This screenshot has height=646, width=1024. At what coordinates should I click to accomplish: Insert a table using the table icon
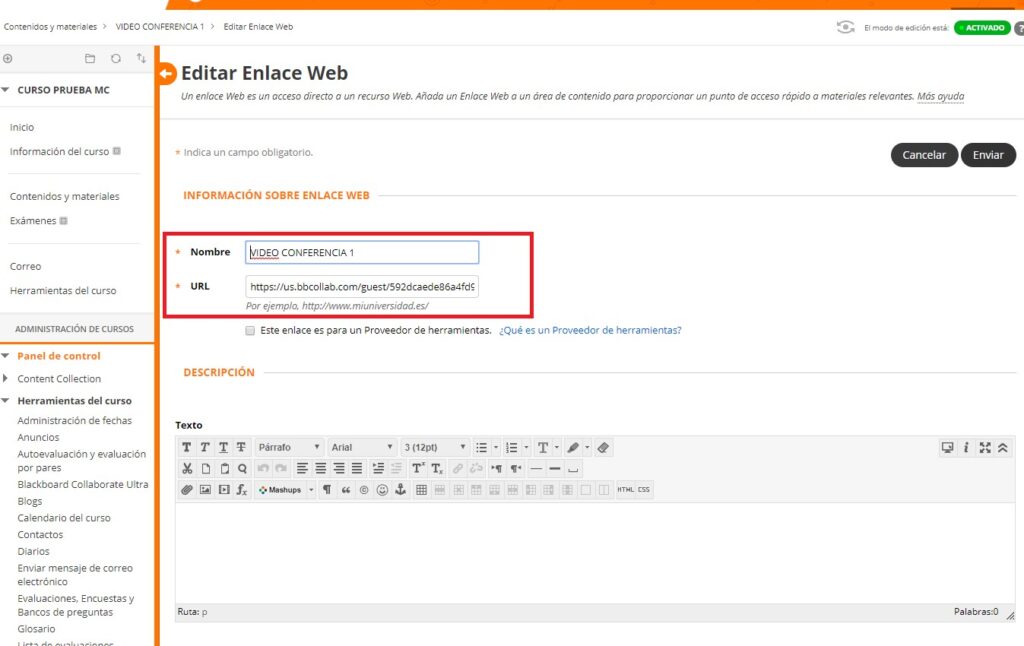tap(421, 490)
